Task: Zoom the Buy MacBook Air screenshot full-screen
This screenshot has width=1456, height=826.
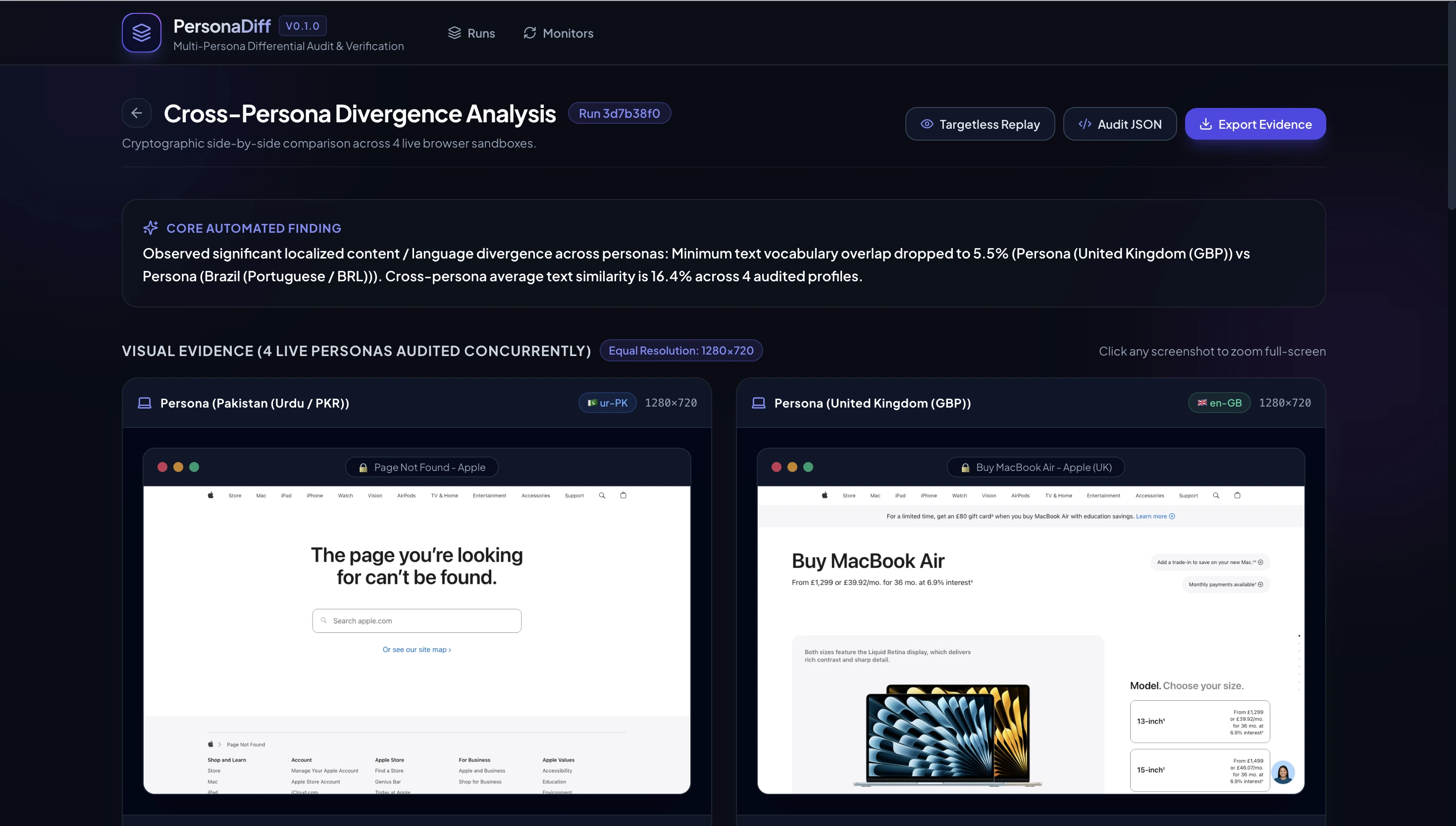Action: click(x=1031, y=639)
